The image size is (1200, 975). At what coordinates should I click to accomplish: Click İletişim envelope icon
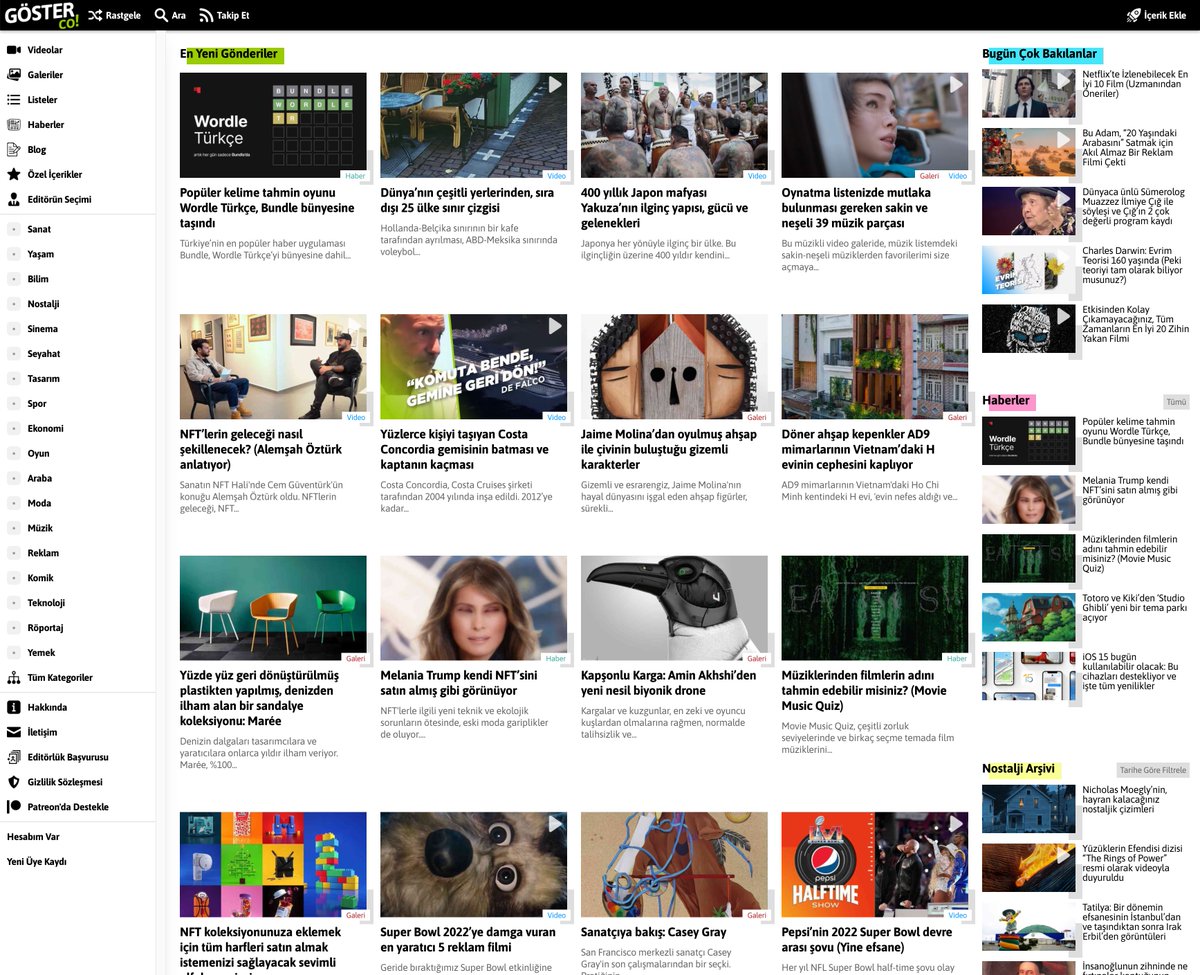(x=14, y=732)
